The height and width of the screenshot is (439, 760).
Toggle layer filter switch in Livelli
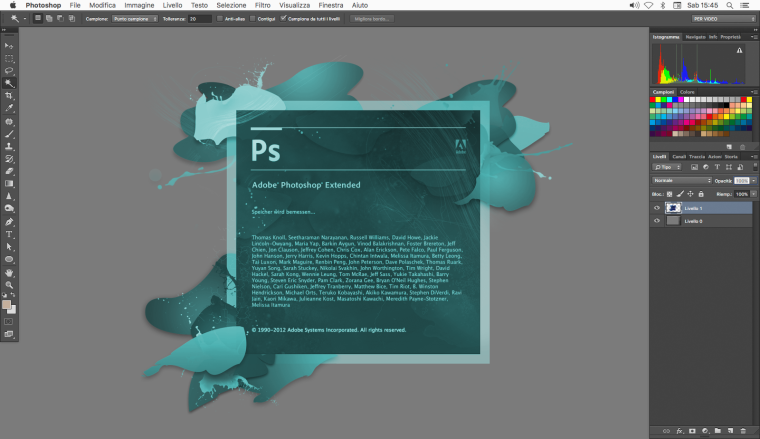coord(755,167)
